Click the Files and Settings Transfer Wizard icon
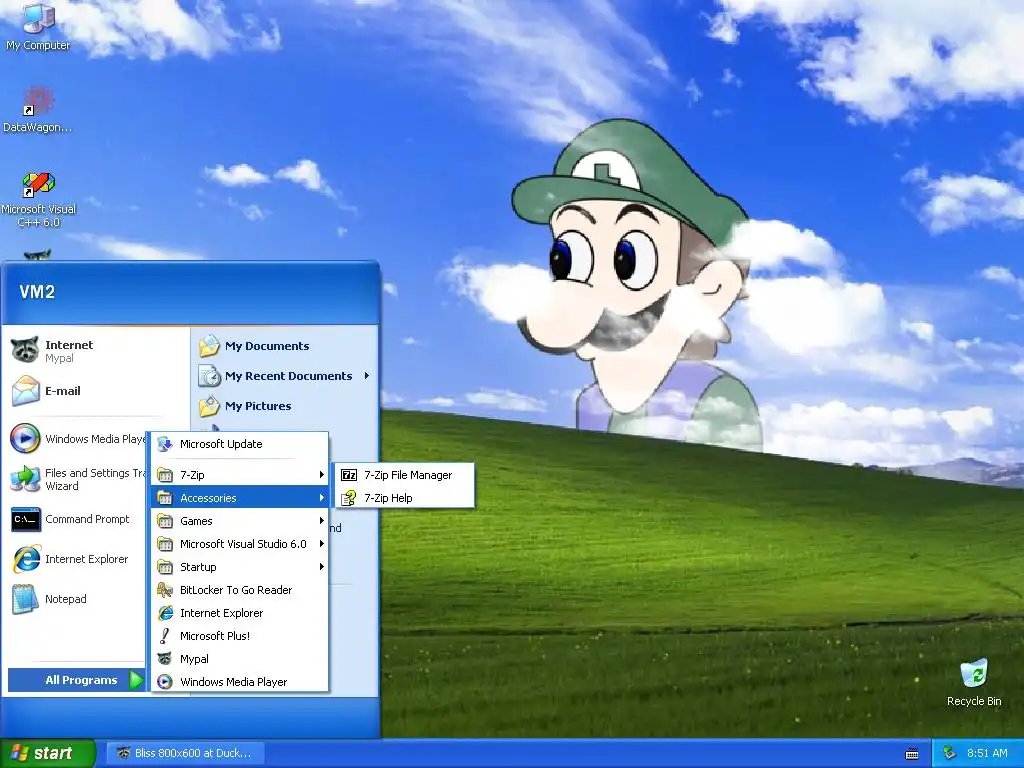 (x=25, y=479)
